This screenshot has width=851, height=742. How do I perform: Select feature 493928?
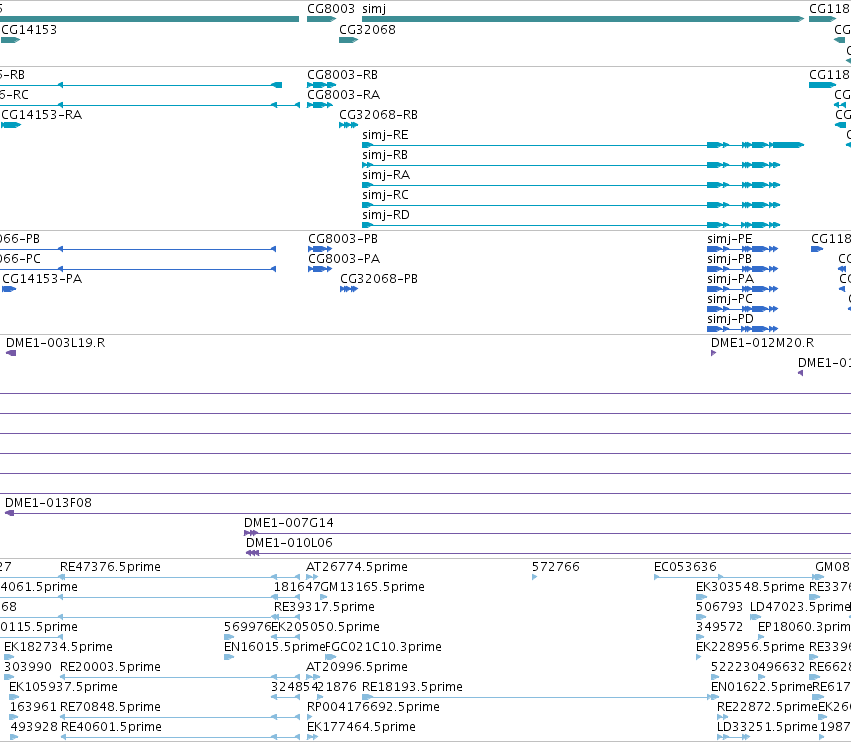[x=34, y=727]
